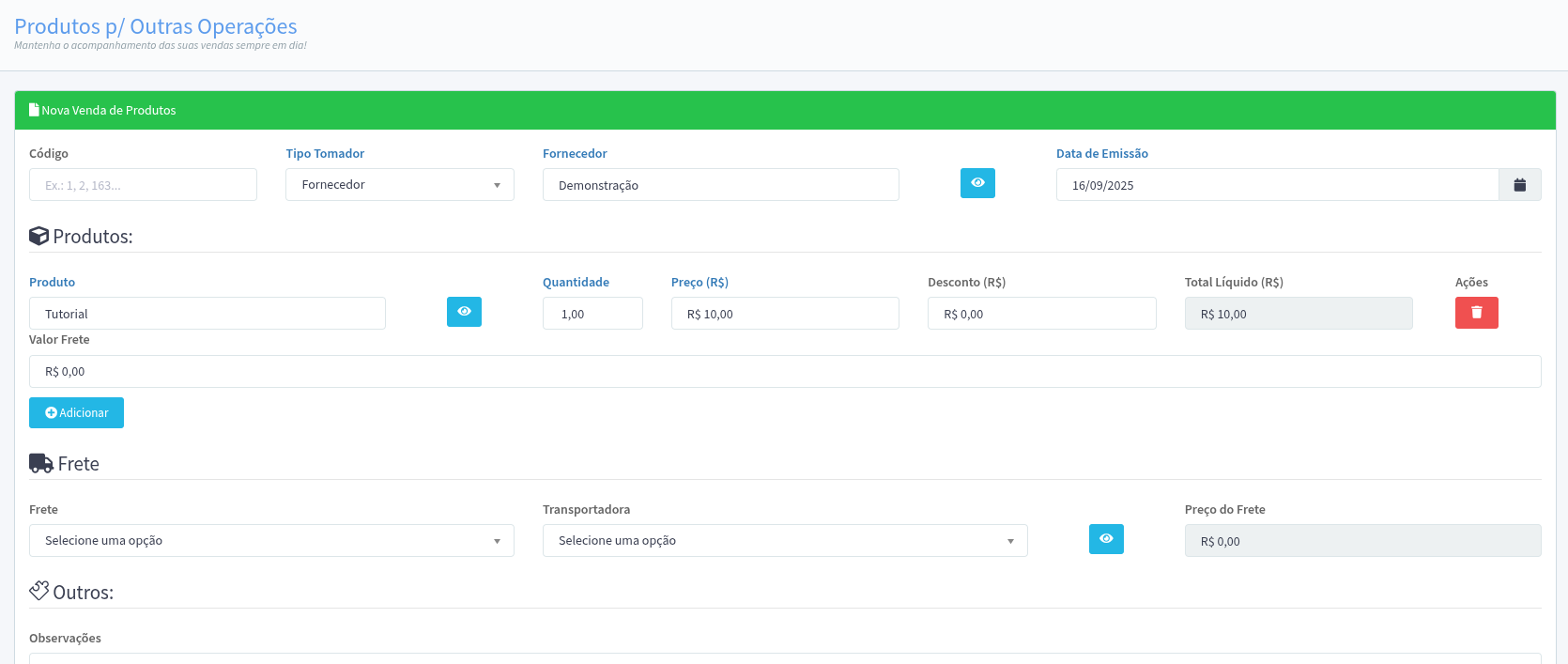Image resolution: width=1568 pixels, height=664 pixels.
Task: Click the Nova Venda de Produtos header
Action: [x=108, y=110]
